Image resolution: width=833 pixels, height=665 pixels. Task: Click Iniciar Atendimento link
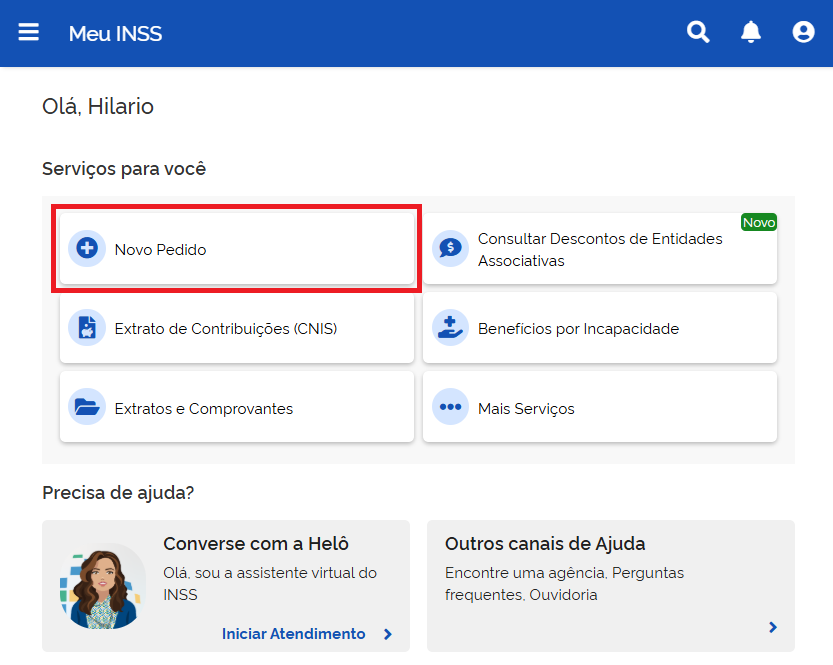click(x=293, y=634)
